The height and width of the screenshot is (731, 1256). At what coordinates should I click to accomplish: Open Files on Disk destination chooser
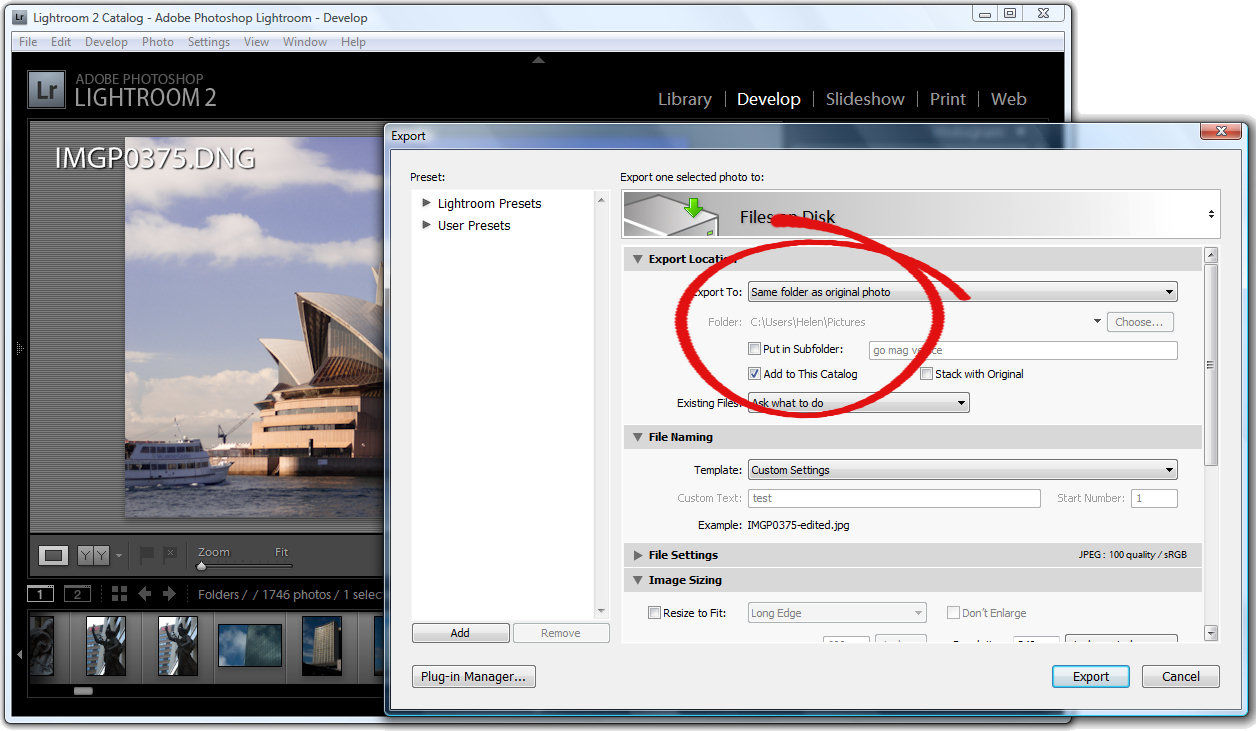click(x=1211, y=215)
